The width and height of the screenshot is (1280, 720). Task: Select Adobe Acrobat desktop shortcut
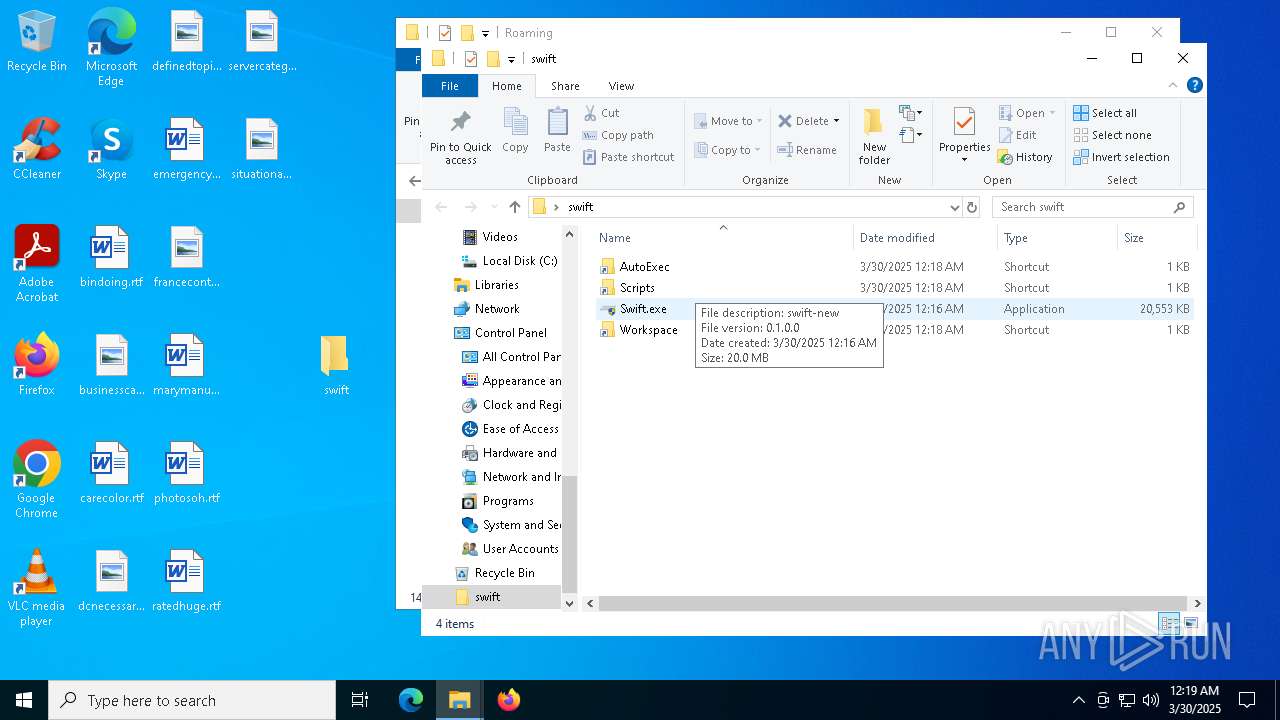coord(37,264)
